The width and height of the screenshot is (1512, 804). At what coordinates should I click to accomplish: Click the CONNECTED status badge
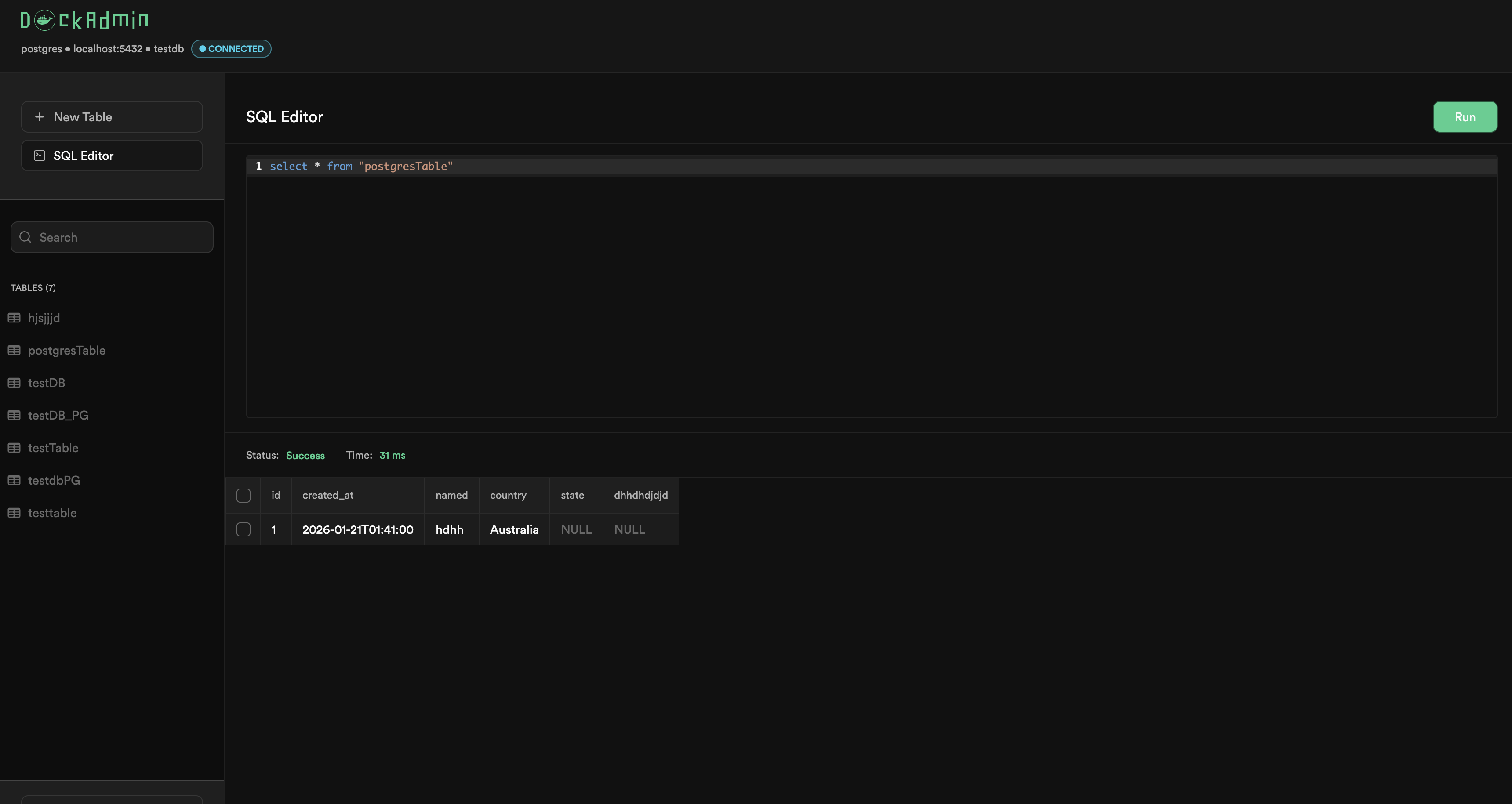click(231, 49)
